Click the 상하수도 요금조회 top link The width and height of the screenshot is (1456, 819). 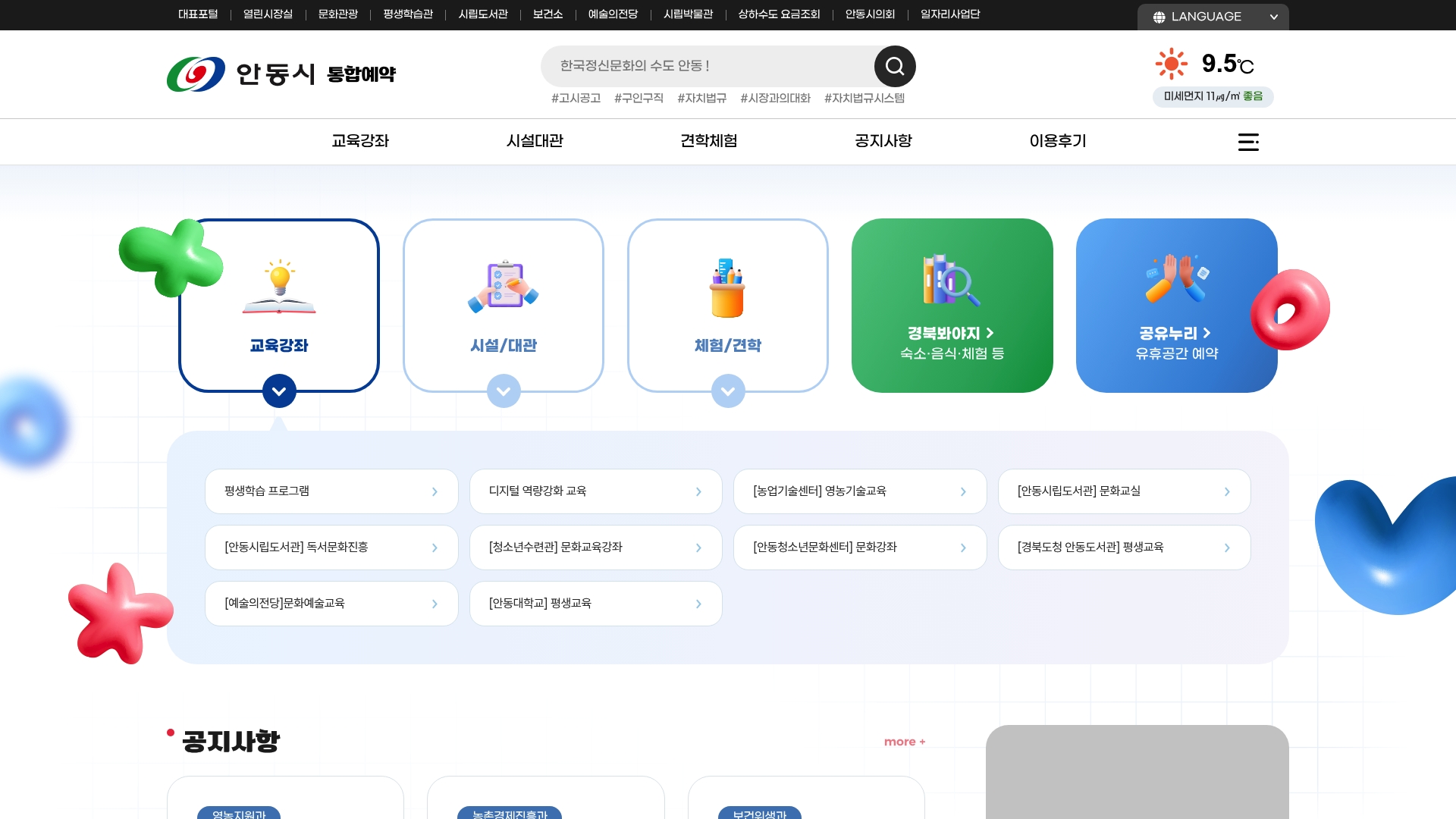pos(779,14)
